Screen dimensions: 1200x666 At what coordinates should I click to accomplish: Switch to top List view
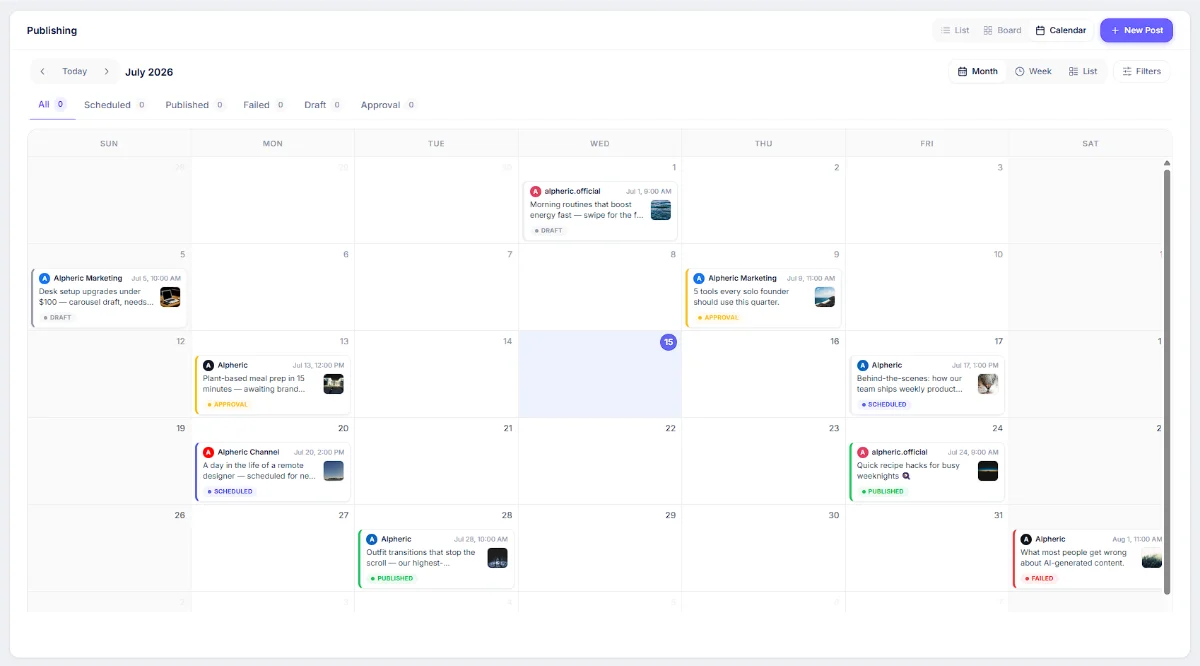(955, 30)
